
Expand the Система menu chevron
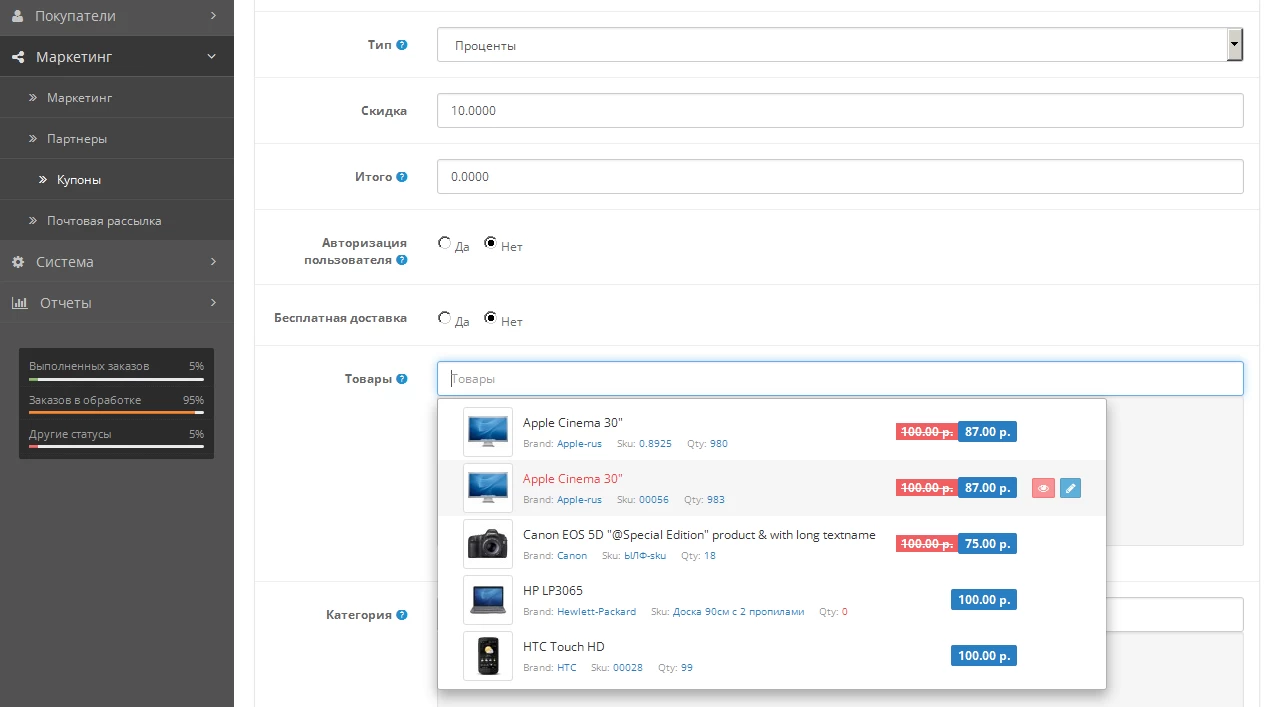coord(213,262)
